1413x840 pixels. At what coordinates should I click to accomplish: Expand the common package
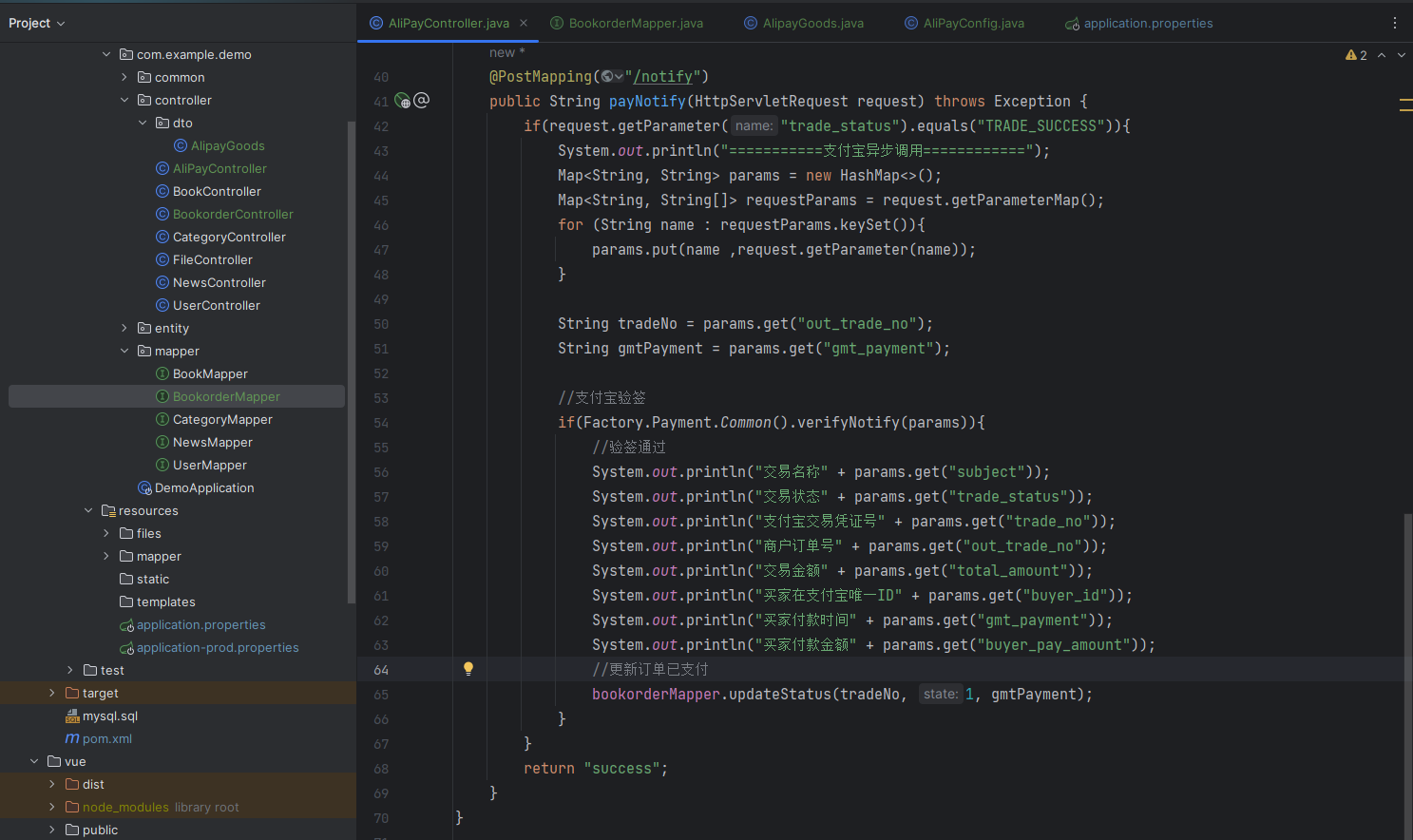coord(124,77)
